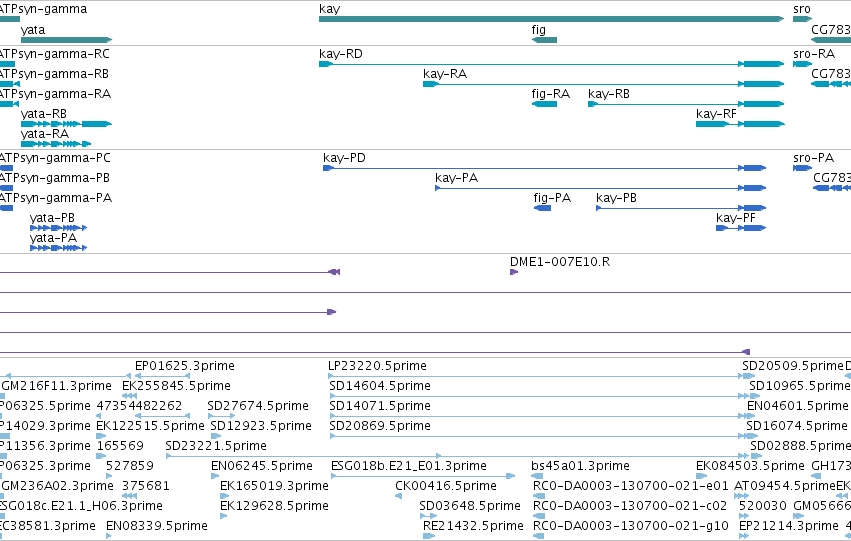Click the SD12923.5prime EST

[216, 436]
